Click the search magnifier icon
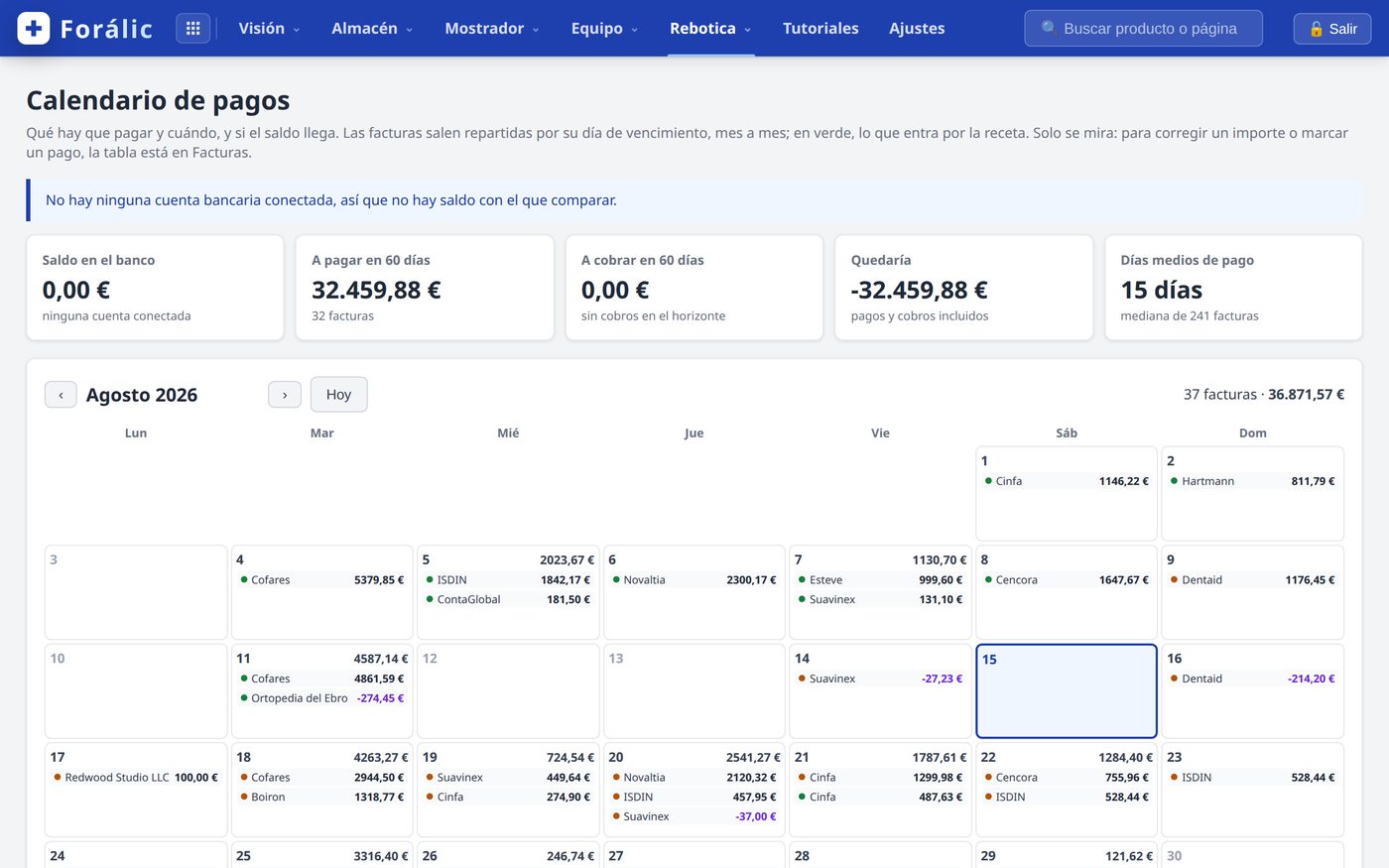The image size is (1389, 868). [1049, 28]
